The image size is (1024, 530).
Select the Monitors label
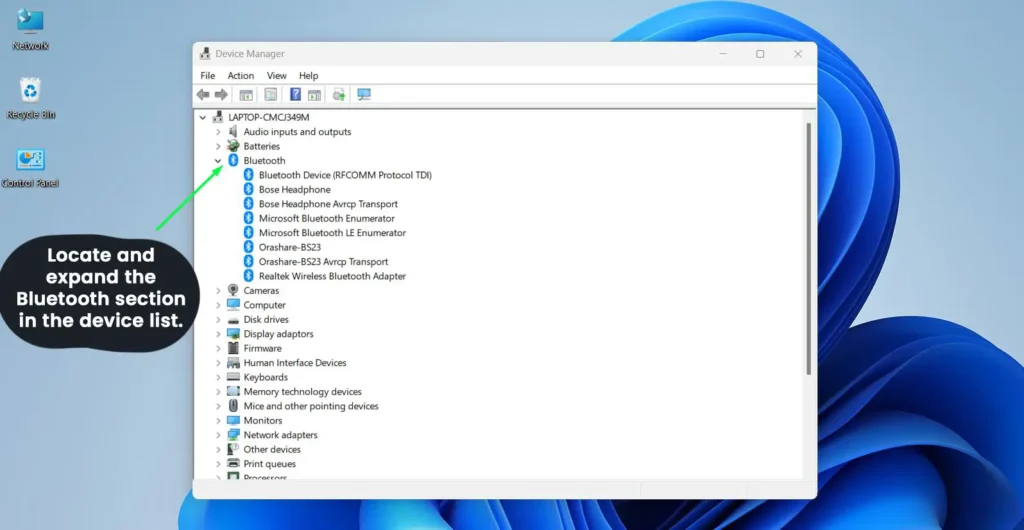tap(263, 420)
